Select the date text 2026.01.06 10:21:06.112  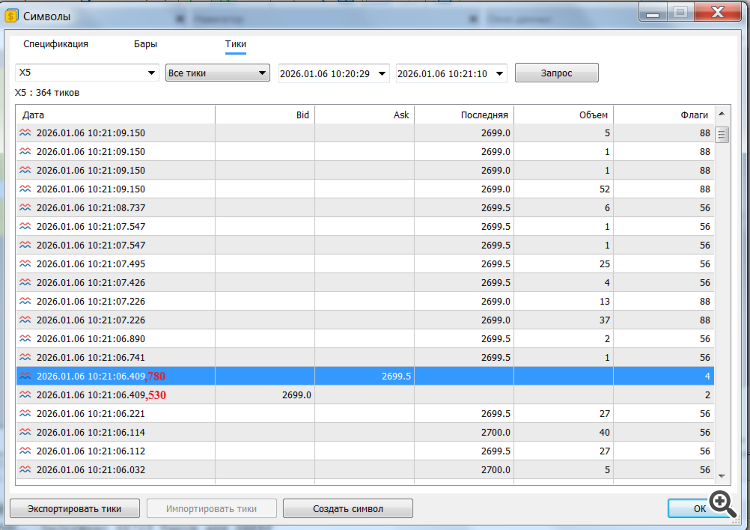click(x=91, y=451)
